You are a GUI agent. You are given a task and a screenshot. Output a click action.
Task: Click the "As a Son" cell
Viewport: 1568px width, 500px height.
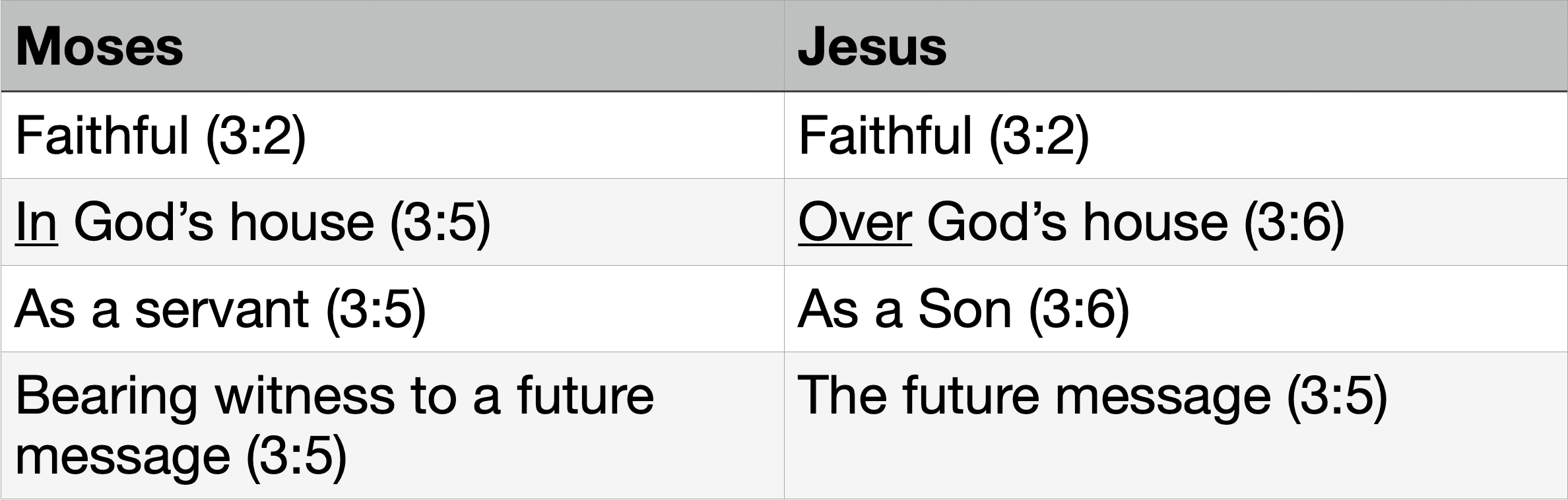[x=1176, y=309]
